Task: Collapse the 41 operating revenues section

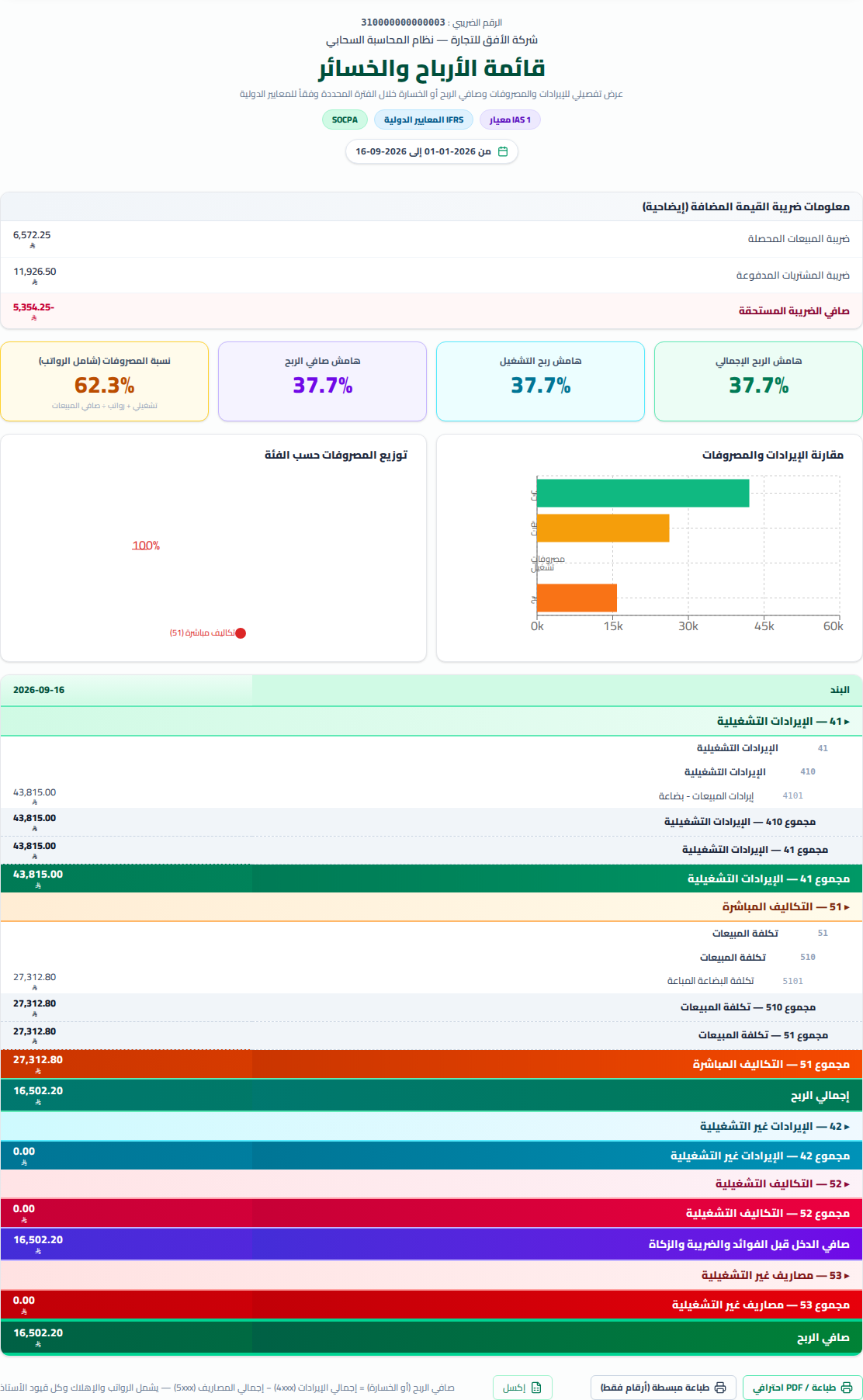Action: (431, 721)
